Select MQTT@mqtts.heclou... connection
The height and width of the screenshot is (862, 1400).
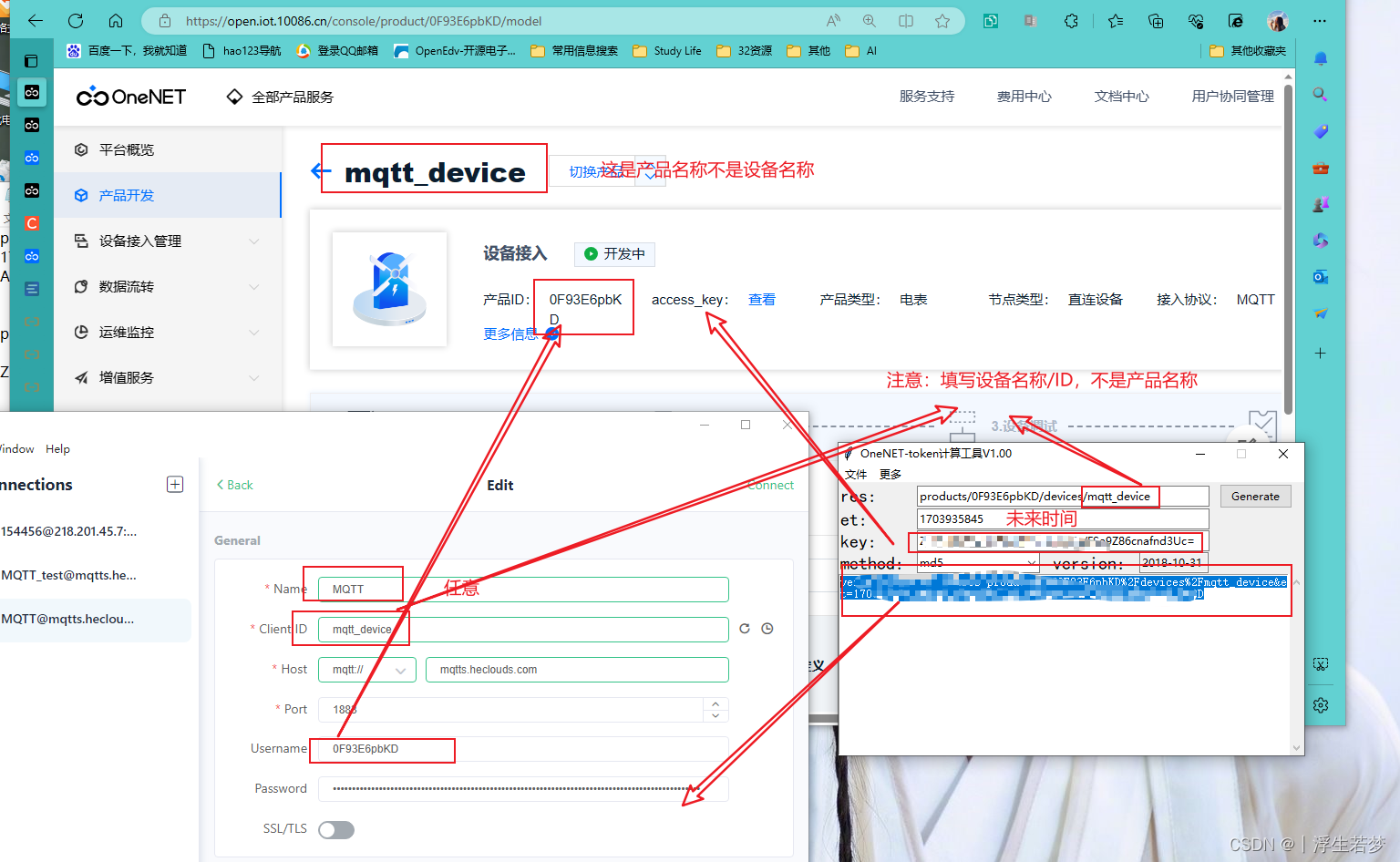point(96,619)
